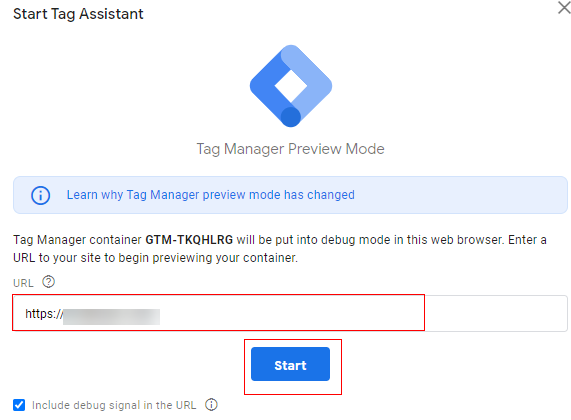Click the debug mode description paragraph

280,249
